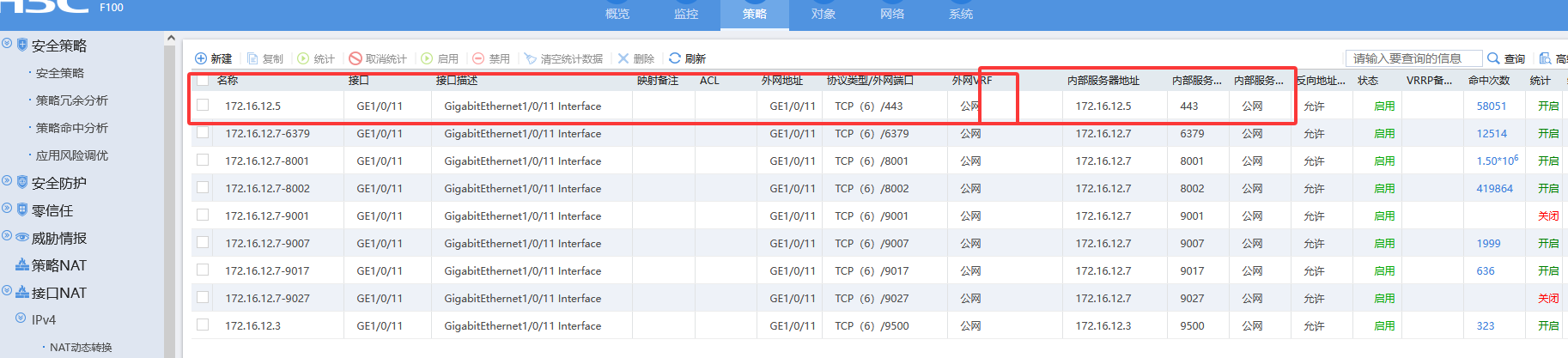This screenshot has width=1568, height=358.
Task: Expand the 安全防护 tree node
Action: (x=7, y=181)
